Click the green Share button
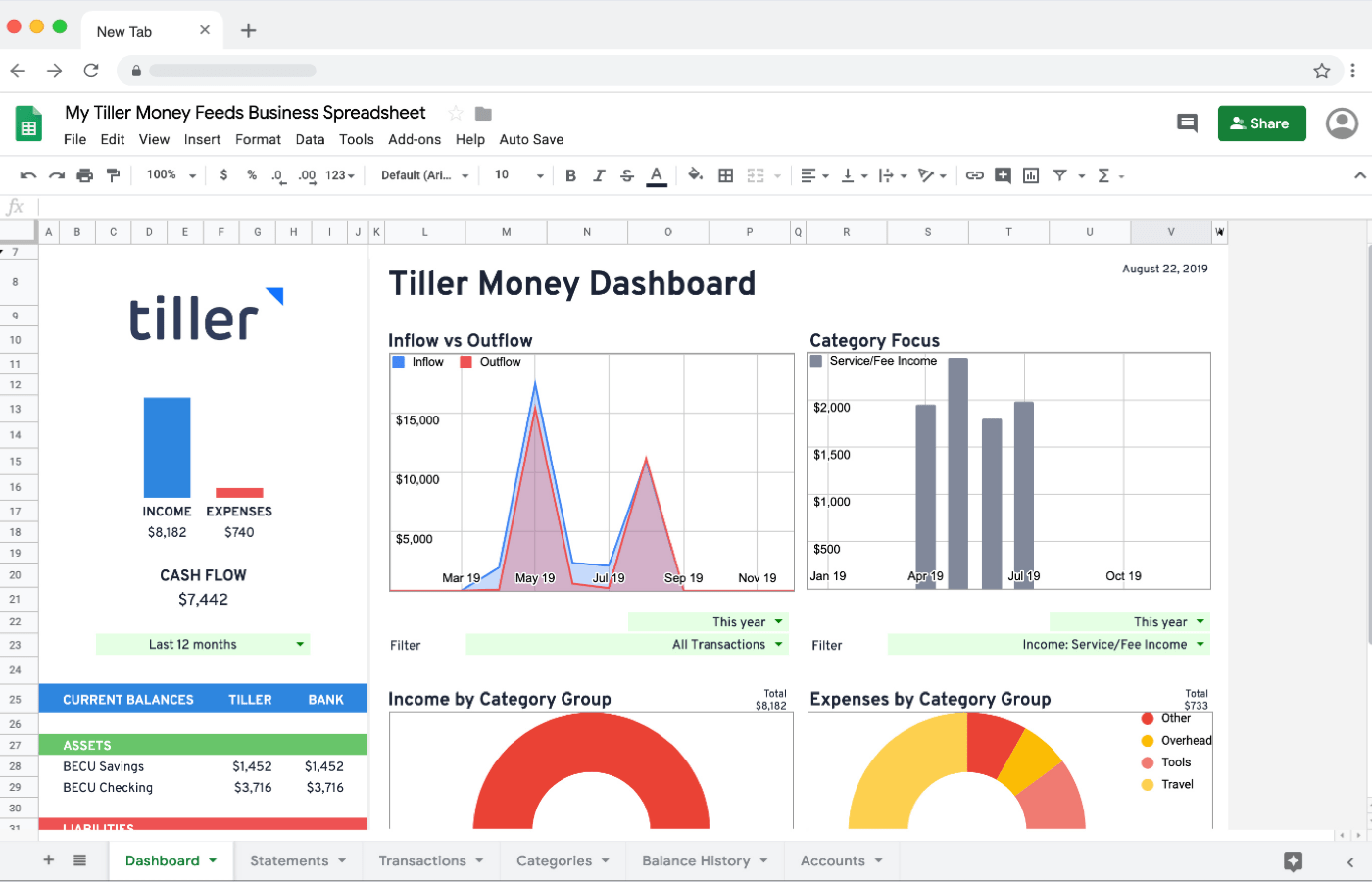This screenshot has height=882, width=1372. click(1261, 123)
